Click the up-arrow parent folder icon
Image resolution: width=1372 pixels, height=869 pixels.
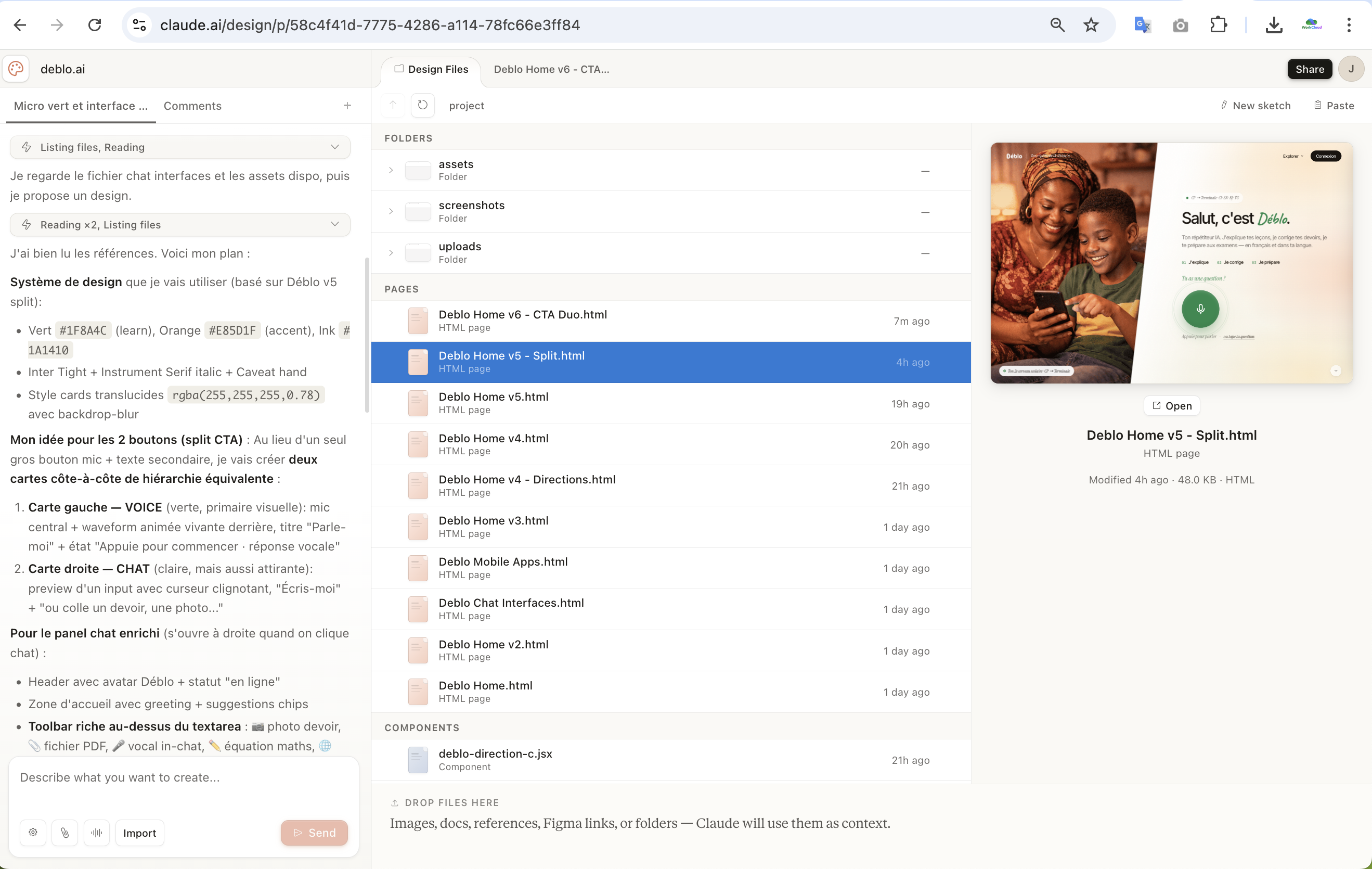[x=393, y=105]
